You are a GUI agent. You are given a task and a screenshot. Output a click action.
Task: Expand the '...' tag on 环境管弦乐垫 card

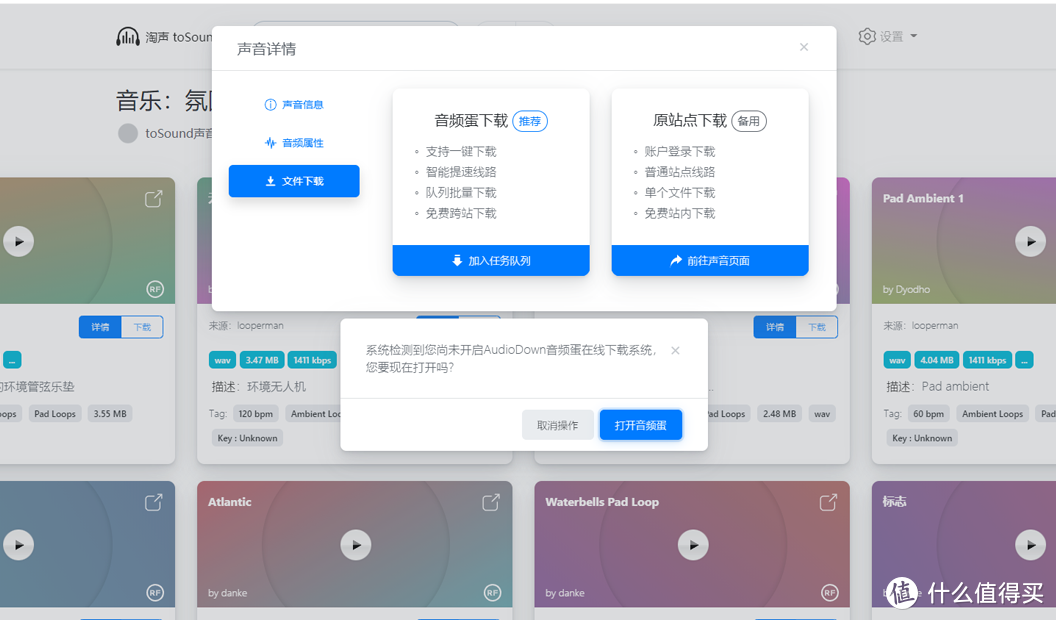point(12,360)
